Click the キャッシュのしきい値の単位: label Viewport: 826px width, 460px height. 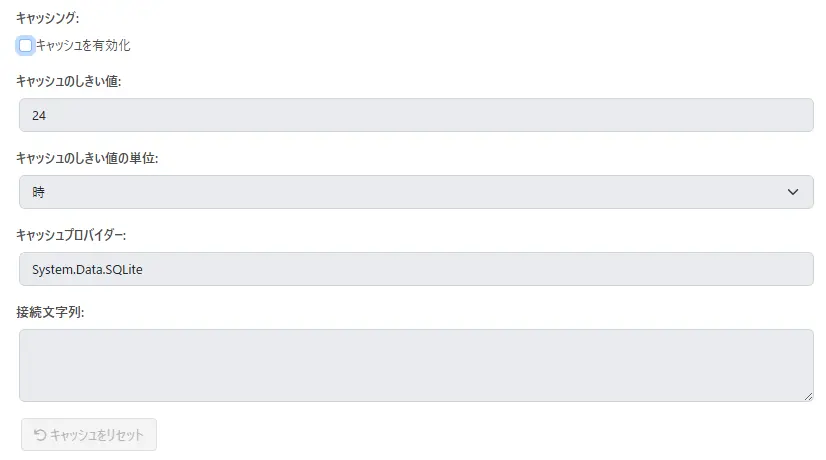click(87, 158)
